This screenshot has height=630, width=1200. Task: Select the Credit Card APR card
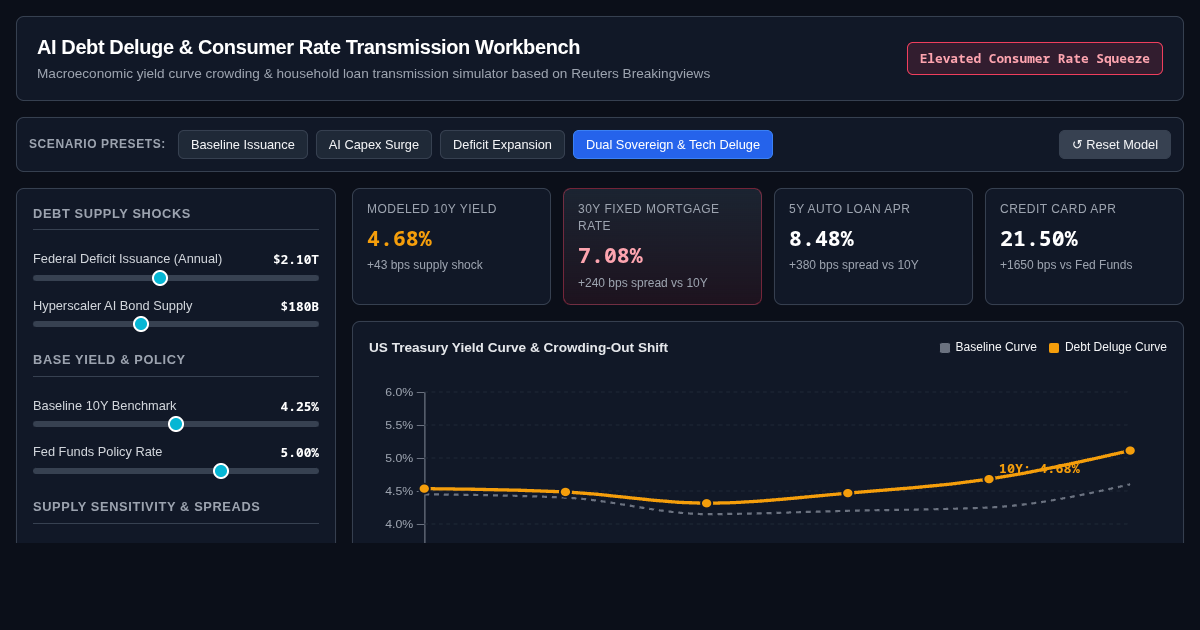pyautogui.click(x=1084, y=246)
